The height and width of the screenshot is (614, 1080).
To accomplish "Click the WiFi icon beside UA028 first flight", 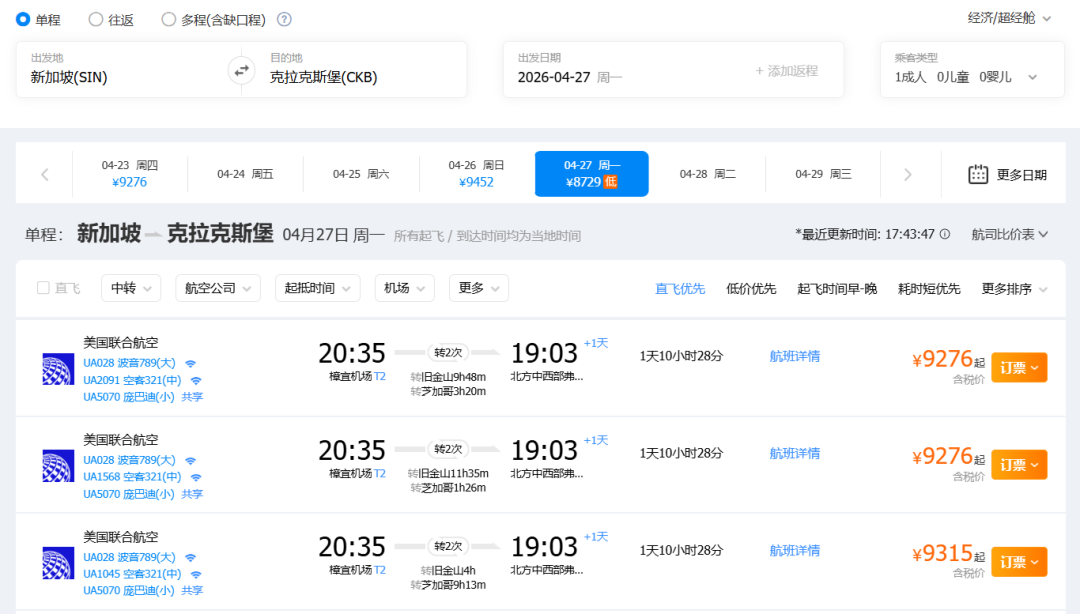I will pos(190,363).
